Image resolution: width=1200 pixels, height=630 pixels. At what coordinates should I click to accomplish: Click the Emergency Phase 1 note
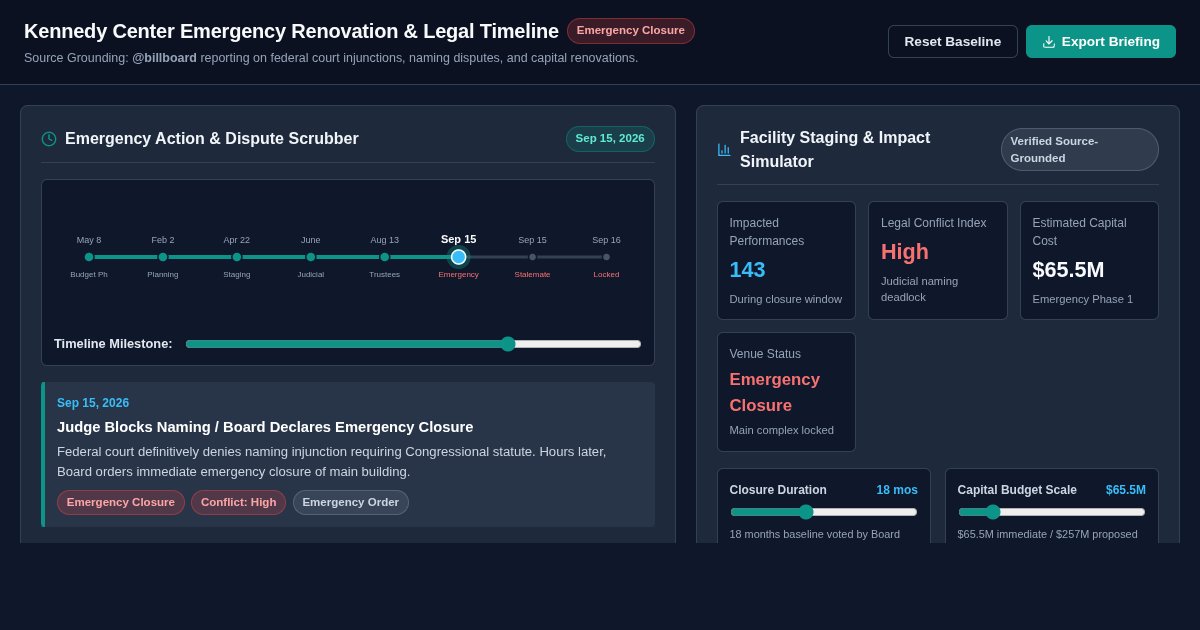(x=1083, y=299)
